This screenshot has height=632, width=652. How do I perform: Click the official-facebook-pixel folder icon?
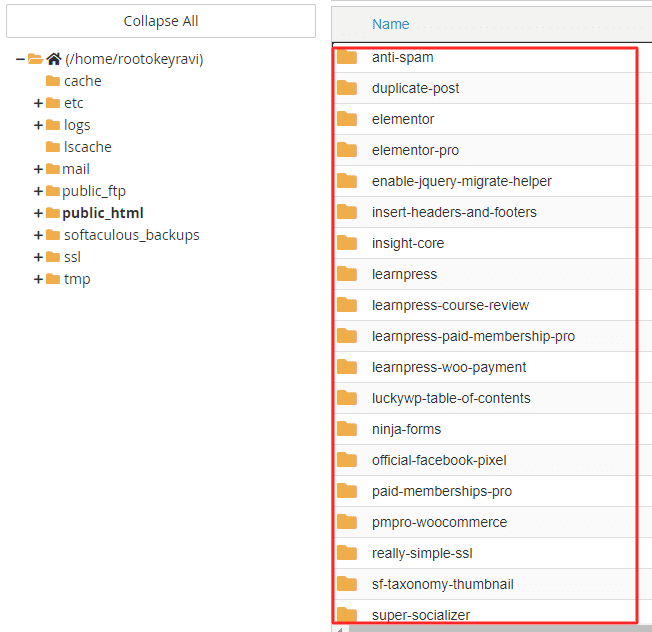(347, 460)
